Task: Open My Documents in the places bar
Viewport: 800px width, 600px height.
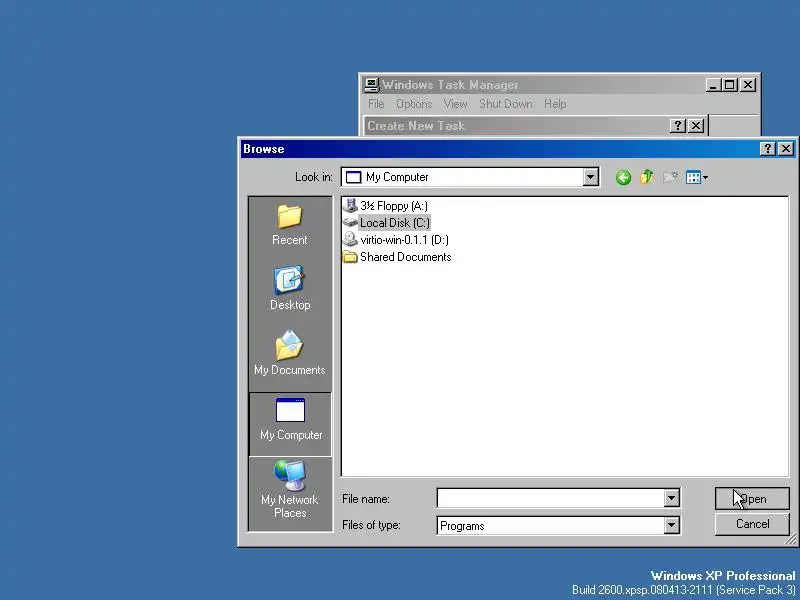Action: coord(289,353)
